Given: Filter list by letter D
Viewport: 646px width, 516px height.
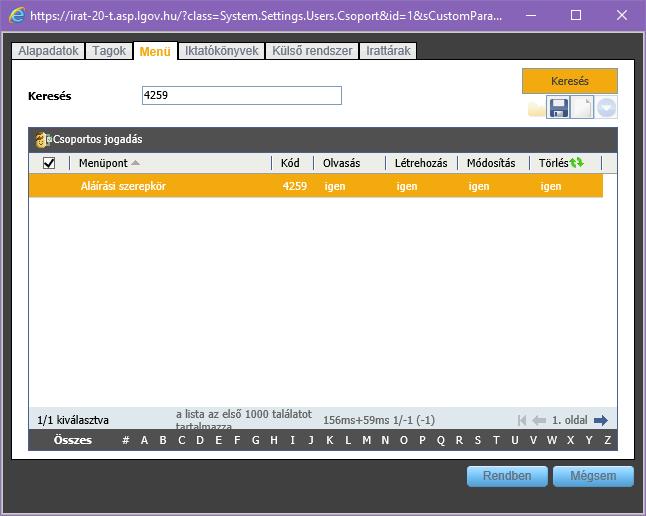Looking at the screenshot, I should [200, 440].
